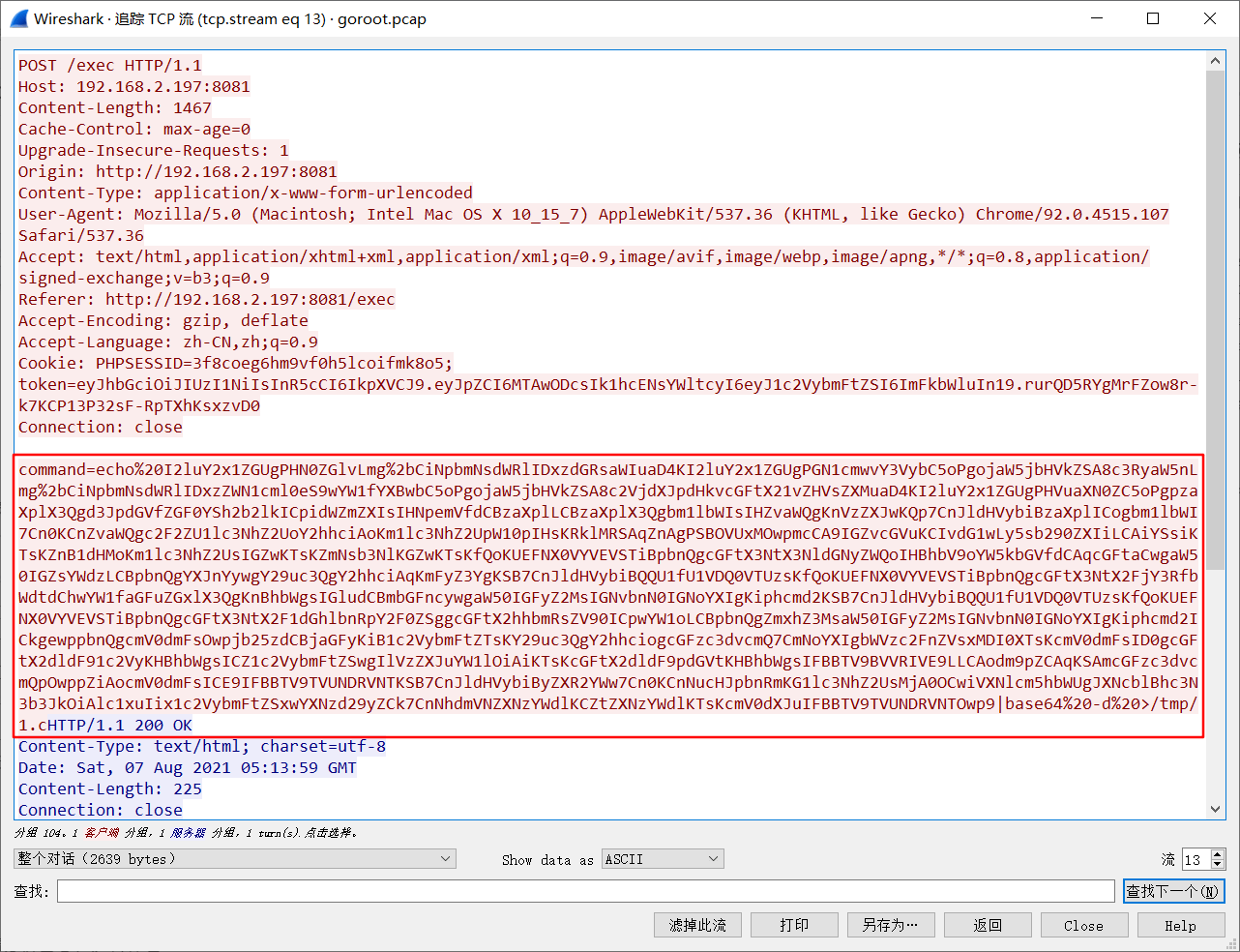Click the 'Cache-Control: max-age=0' line

point(134,129)
